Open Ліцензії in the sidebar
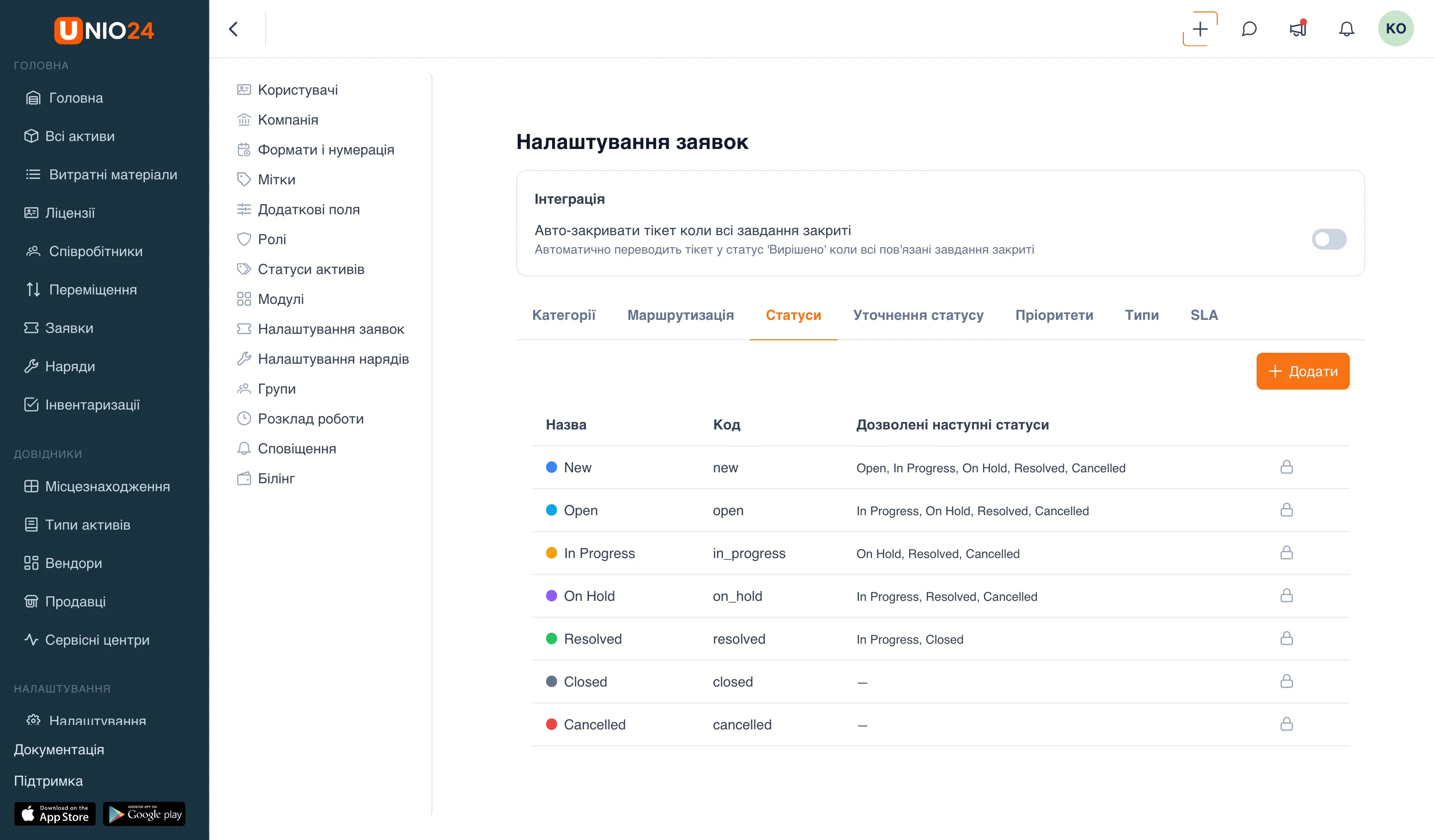This screenshot has height=840, width=1435. click(x=59, y=213)
